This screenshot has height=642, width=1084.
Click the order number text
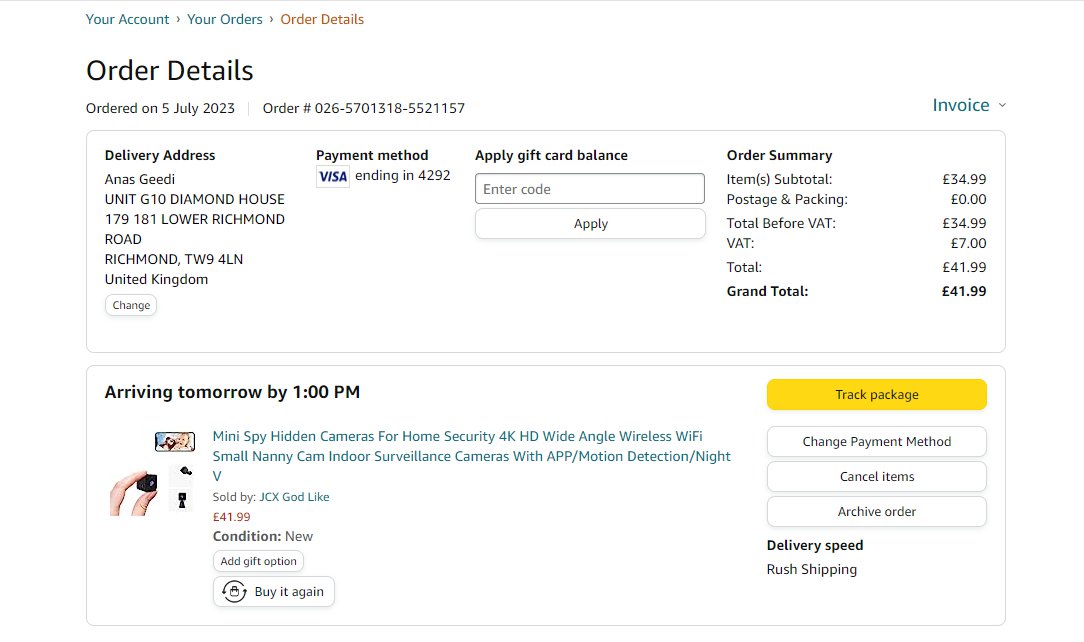coord(364,108)
